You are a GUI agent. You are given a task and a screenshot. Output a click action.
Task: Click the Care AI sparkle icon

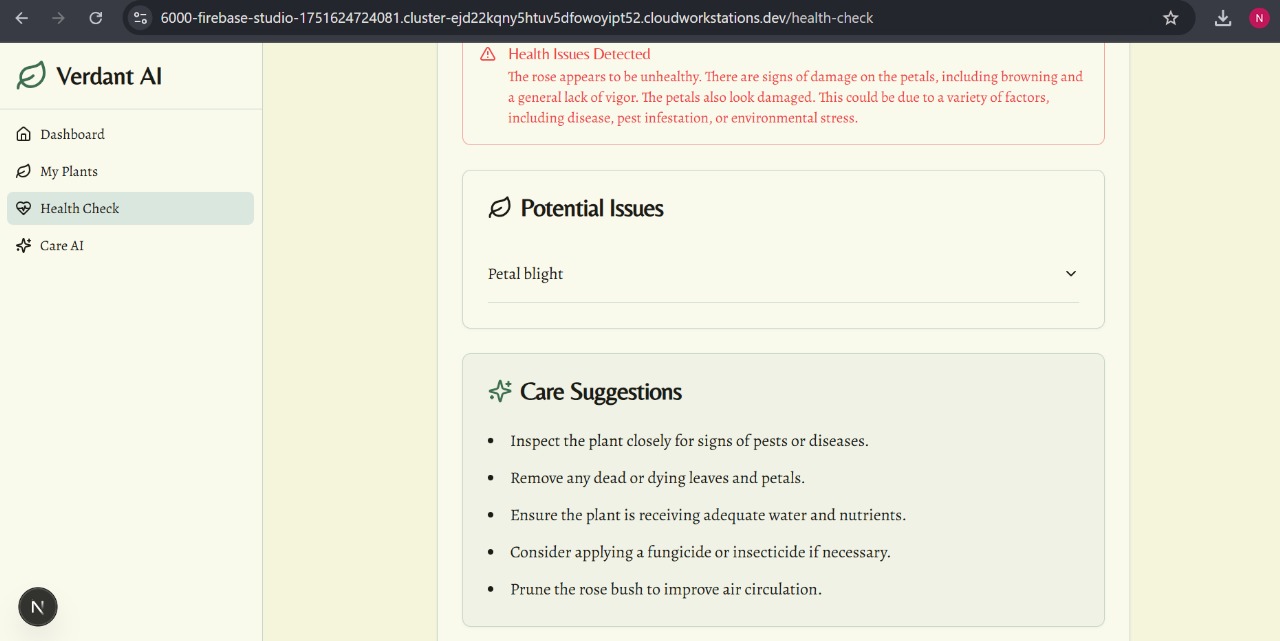pyautogui.click(x=24, y=245)
